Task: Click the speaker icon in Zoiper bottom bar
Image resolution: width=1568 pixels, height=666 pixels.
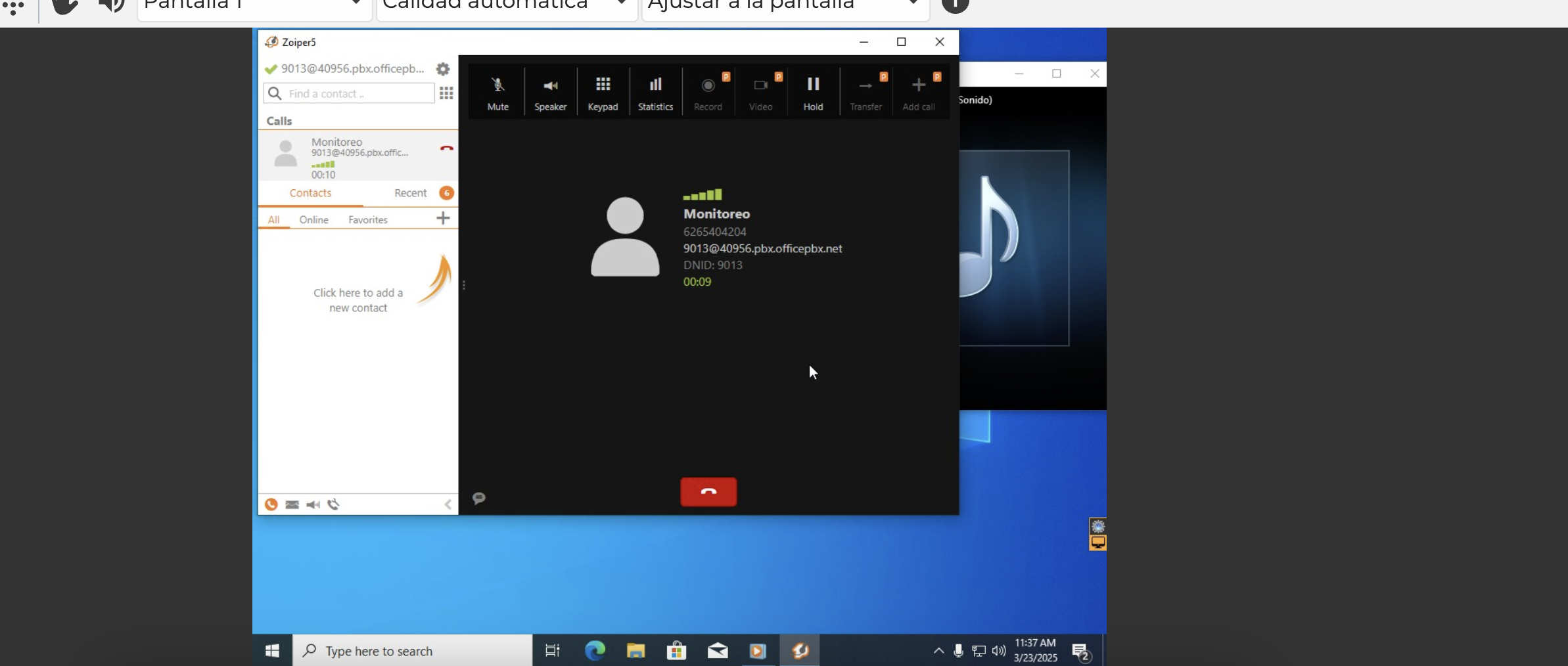Action: (313, 504)
